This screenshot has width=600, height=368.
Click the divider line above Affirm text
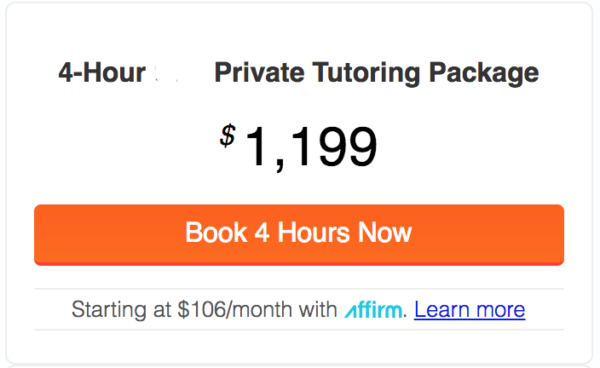coord(299,288)
